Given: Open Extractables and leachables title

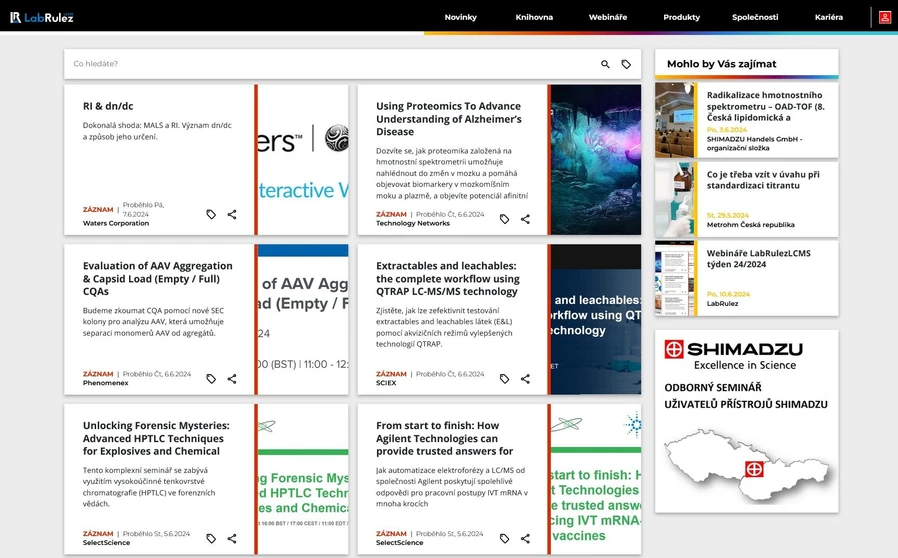Looking at the screenshot, I should click(x=447, y=278).
